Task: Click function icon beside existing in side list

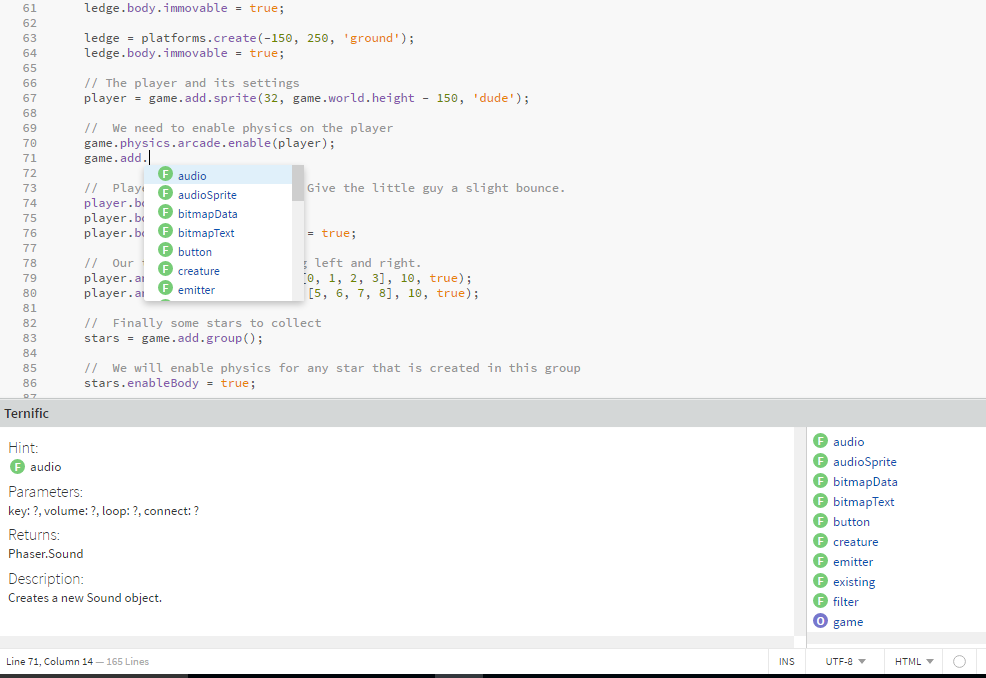Action: click(821, 581)
